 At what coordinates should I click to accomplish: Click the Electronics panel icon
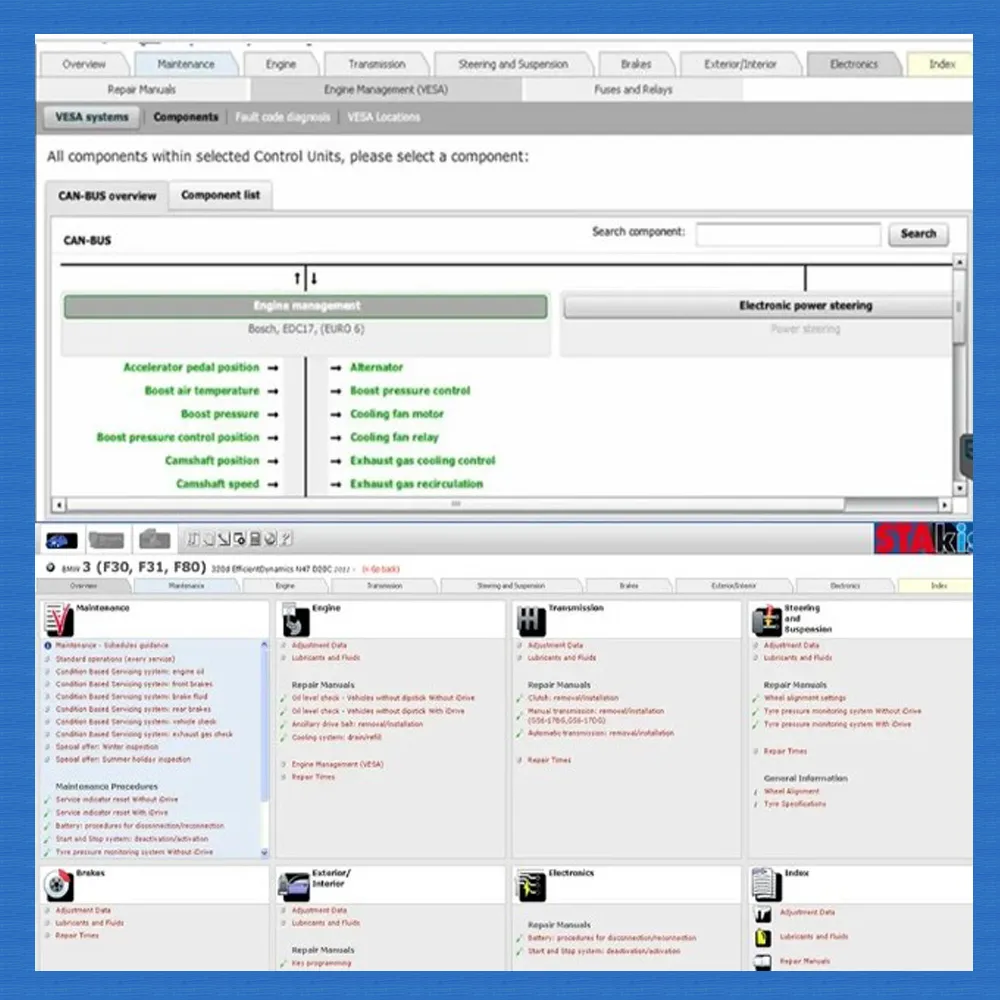[x=531, y=885]
